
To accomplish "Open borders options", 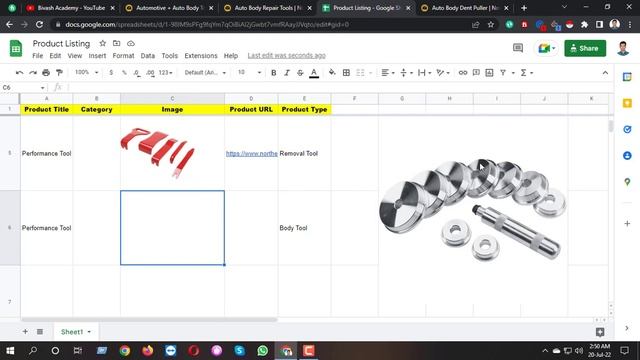I will point(346,73).
